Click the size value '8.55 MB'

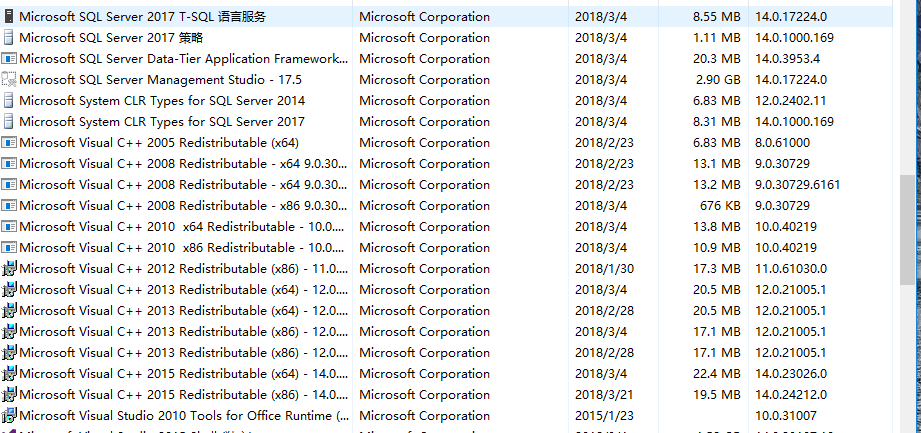[717, 17]
